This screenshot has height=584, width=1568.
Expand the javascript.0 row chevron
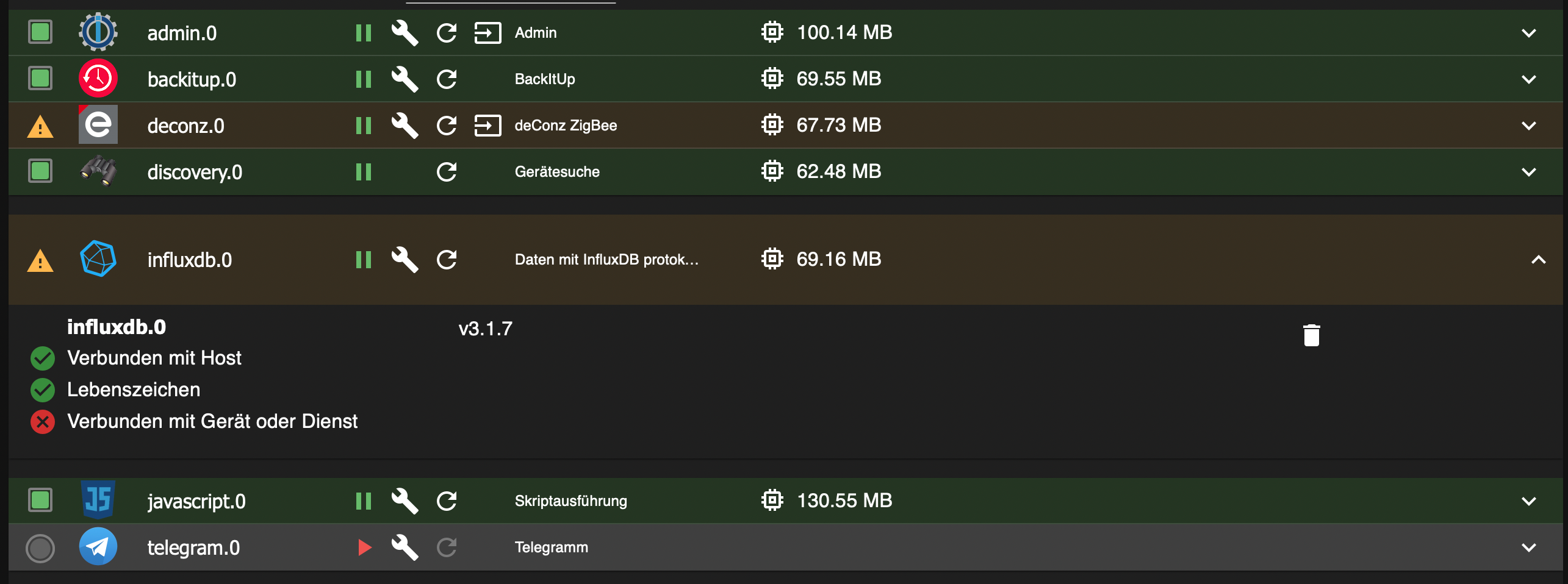tap(1528, 501)
